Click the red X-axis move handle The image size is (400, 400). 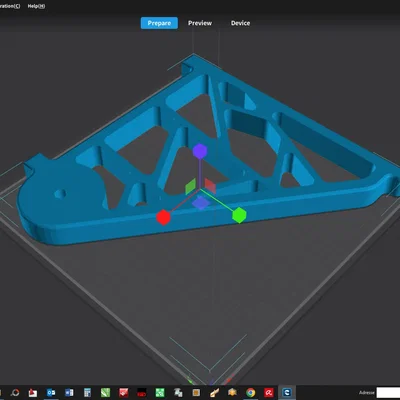click(x=163, y=217)
